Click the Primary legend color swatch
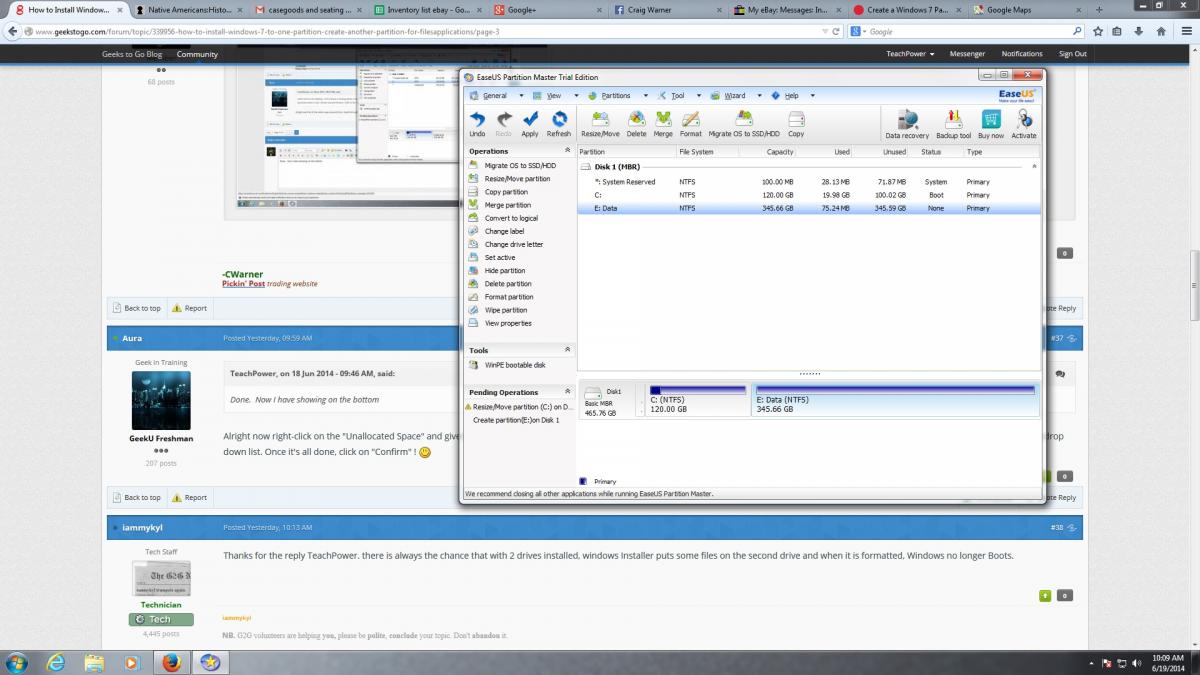The image size is (1200, 675). (x=583, y=481)
